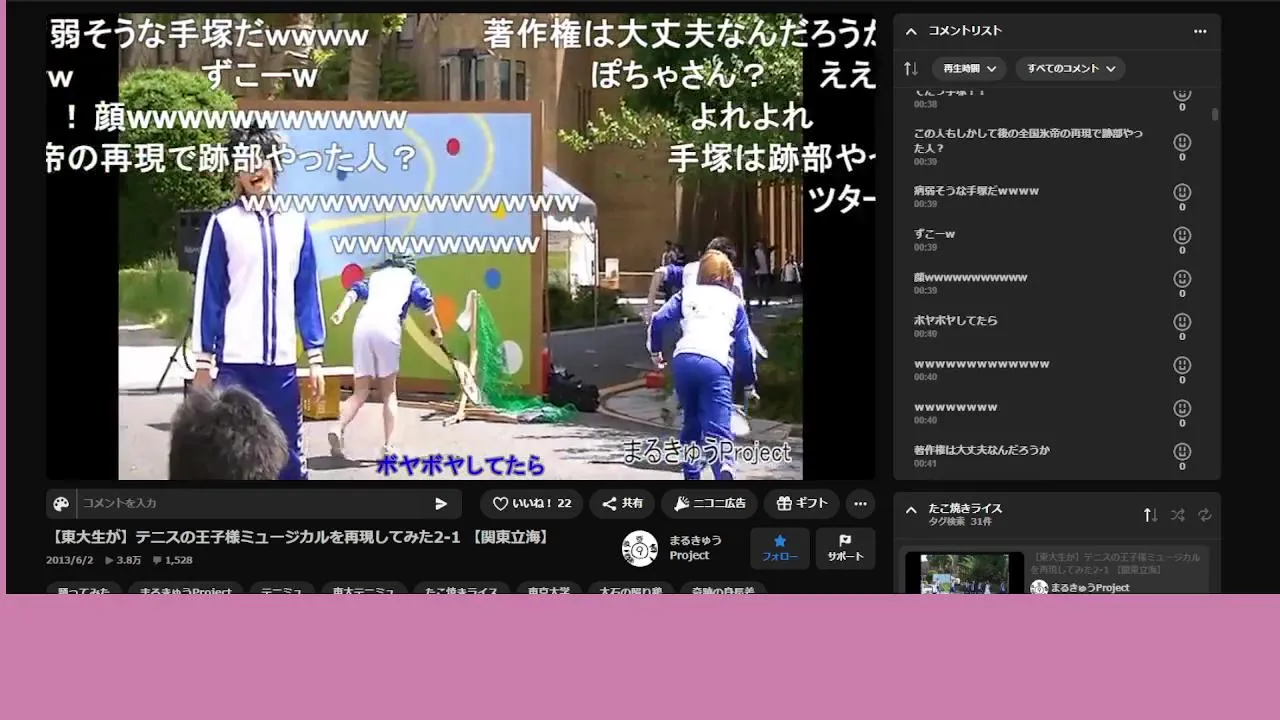Open playlist item title テニスの王子様ミュージカル
The image size is (1280, 720).
point(1115,562)
